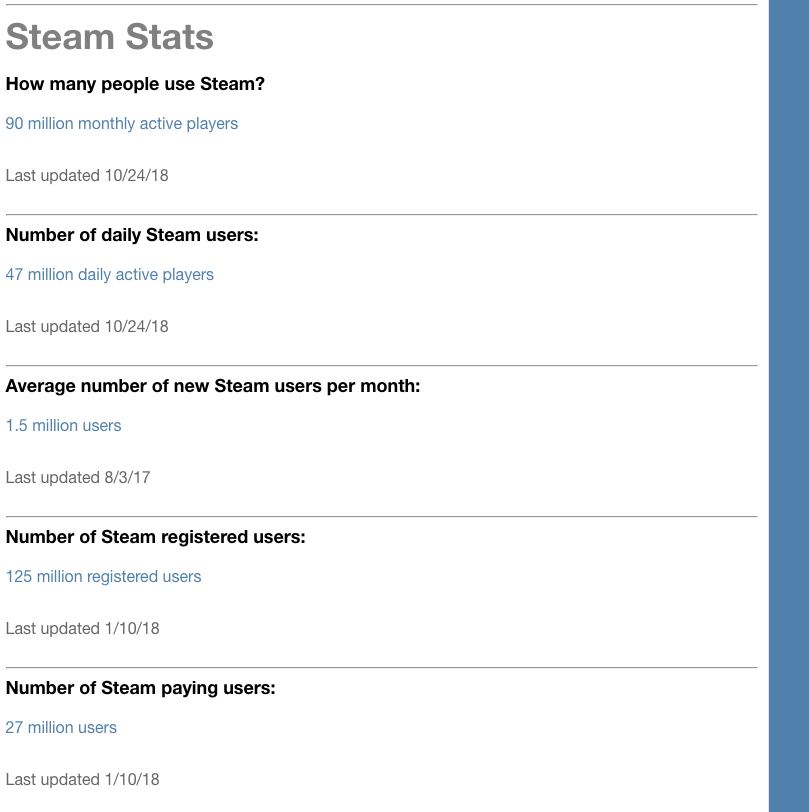This screenshot has height=812, width=809.
Task: Select the 'Number of daily Steam users:' heading
Action: [x=132, y=235]
